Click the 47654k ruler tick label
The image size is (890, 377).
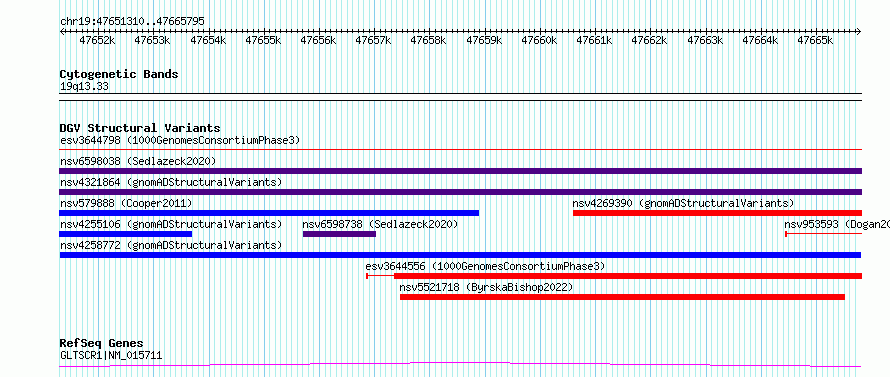tap(208, 40)
